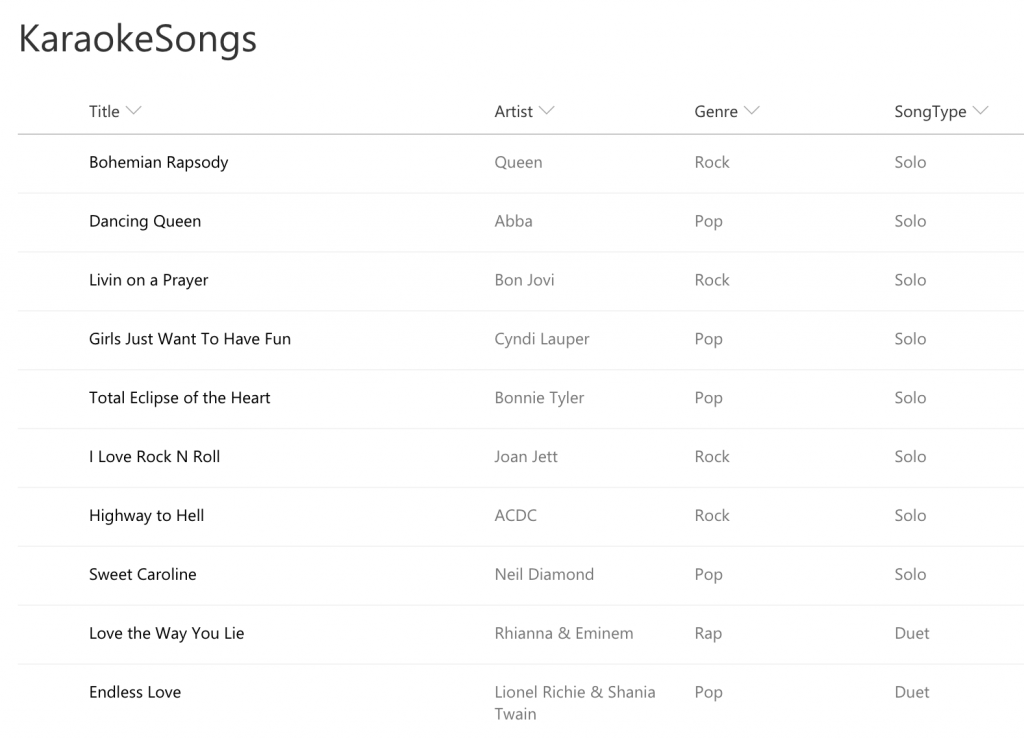The image size is (1024, 738).
Task: Select the Rhianna & Eminem artist cell
Action: click(x=564, y=633)
